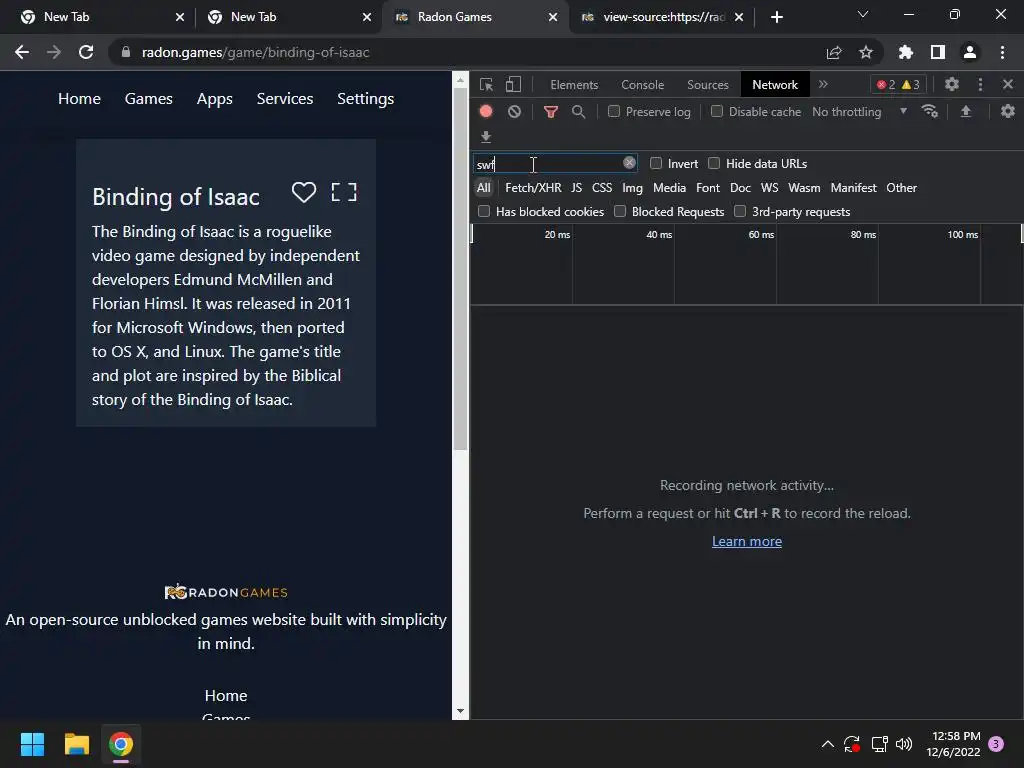Switch to the view-source browser tab

(x=662, y=17)
